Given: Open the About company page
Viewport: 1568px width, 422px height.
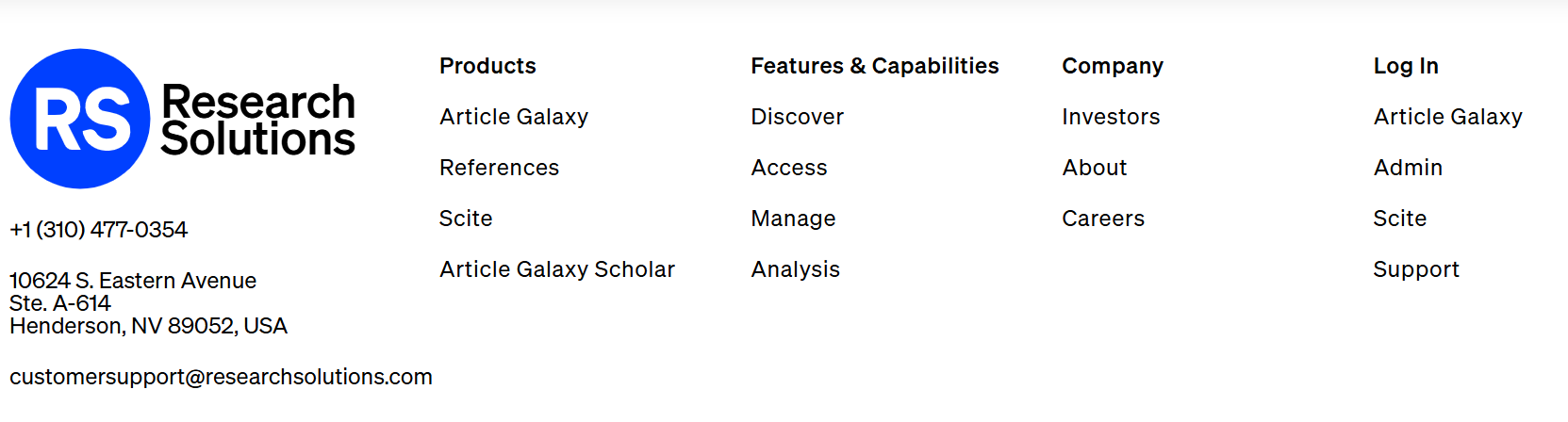Looking at the screenshot, I should [1095, 168].
